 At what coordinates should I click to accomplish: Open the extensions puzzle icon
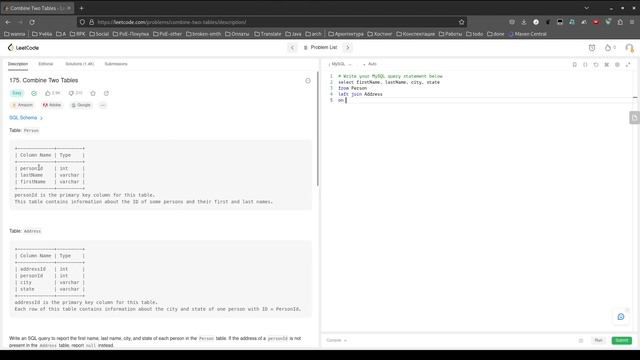pyautogui.click(x=620, y=22)
